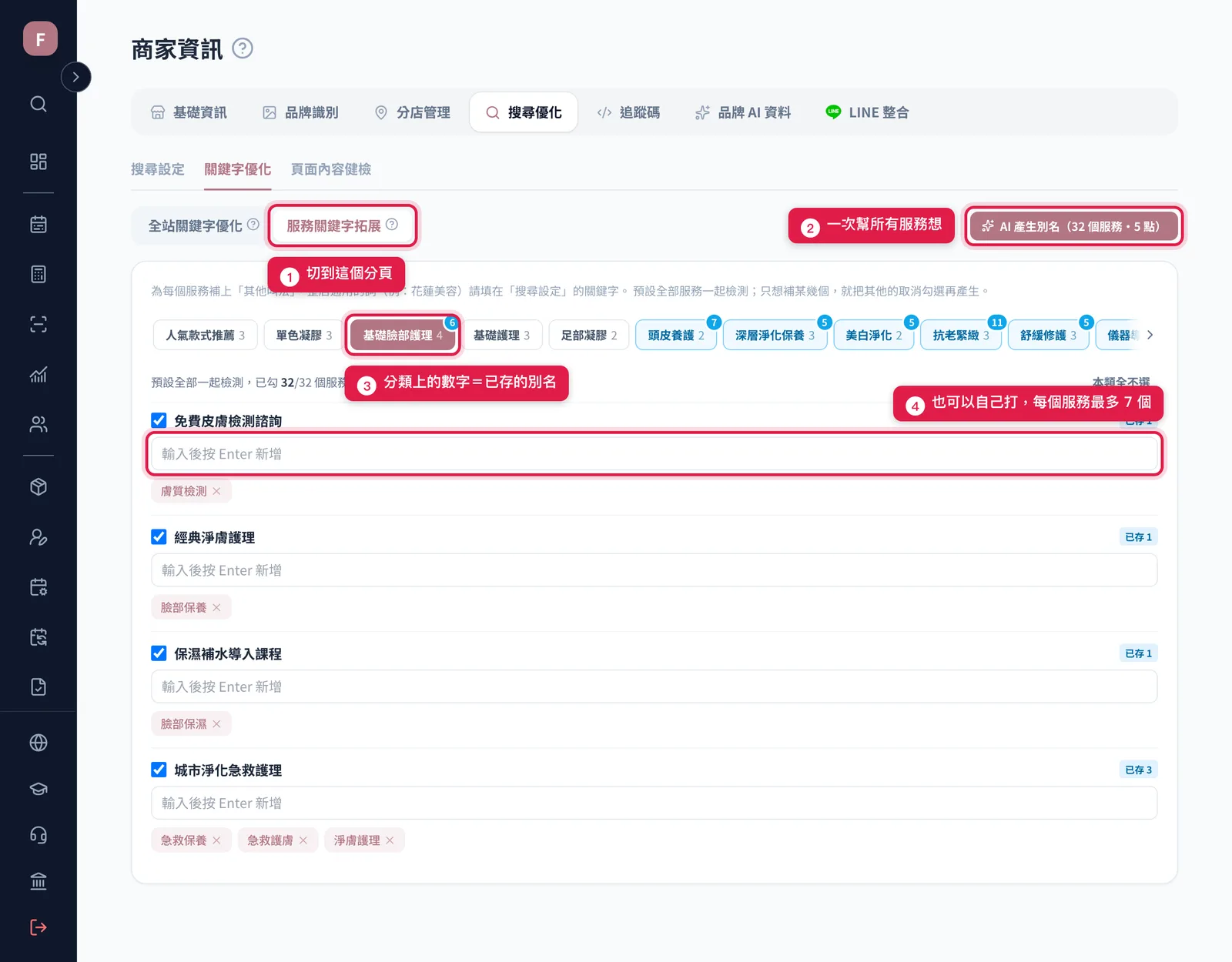Switch to the 分店管理 tab
The height and width of the screenshot is (962, 1232).
[413, 112]
